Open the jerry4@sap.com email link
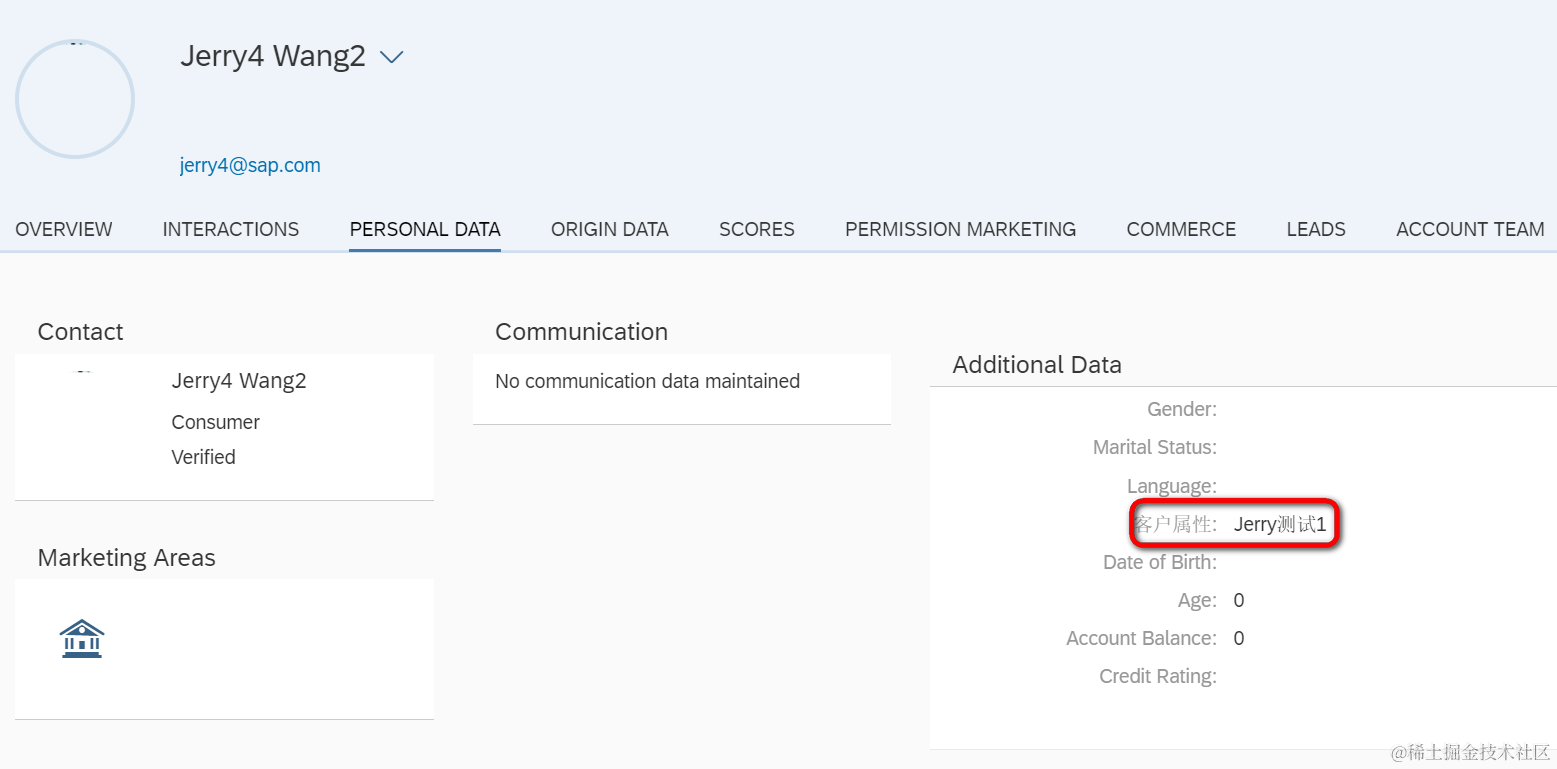The image size is (1557, 769). click(x=250, y=166)
